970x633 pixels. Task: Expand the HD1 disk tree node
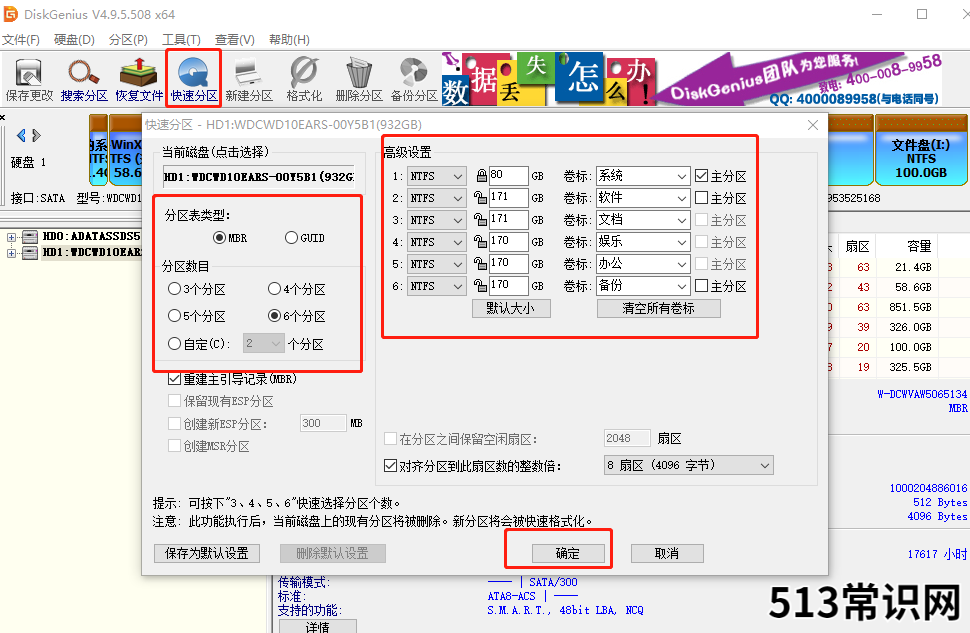pos(11,252)
